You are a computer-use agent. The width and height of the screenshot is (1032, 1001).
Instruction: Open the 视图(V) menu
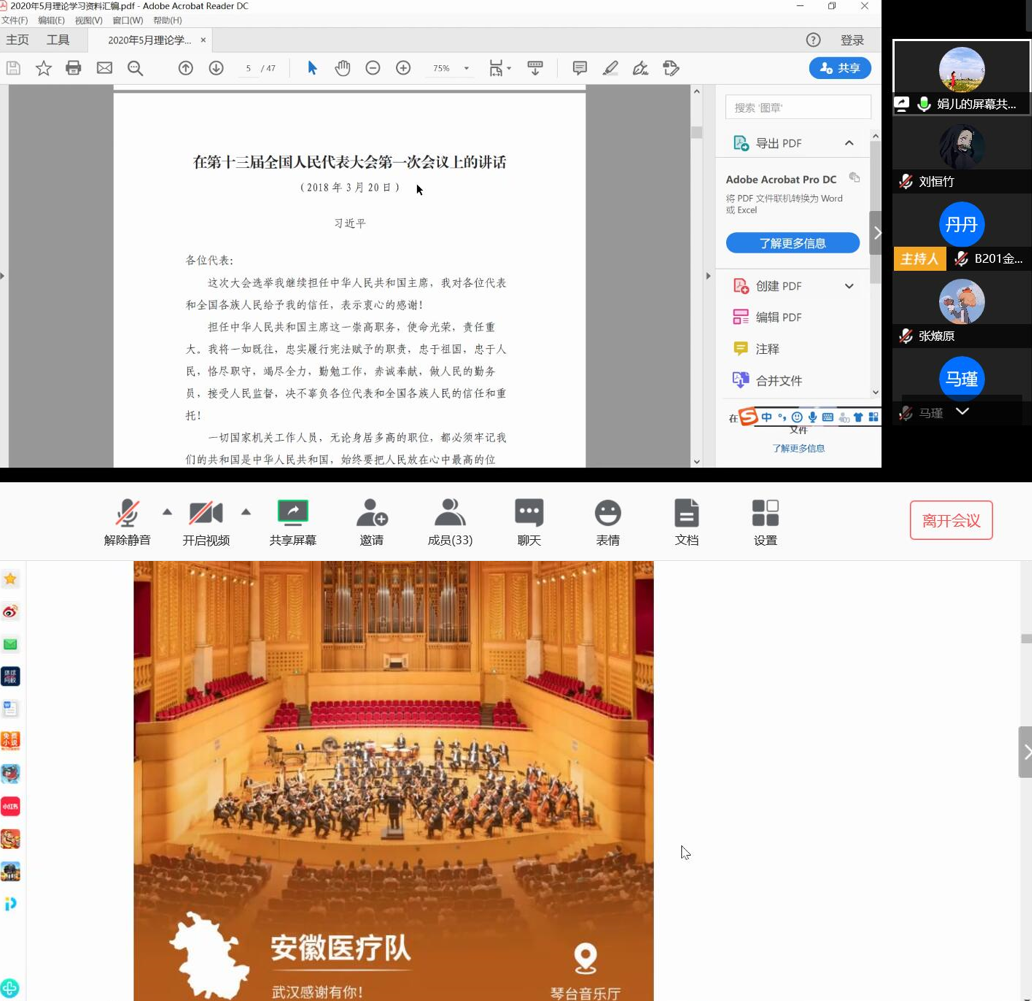point(88,20)
